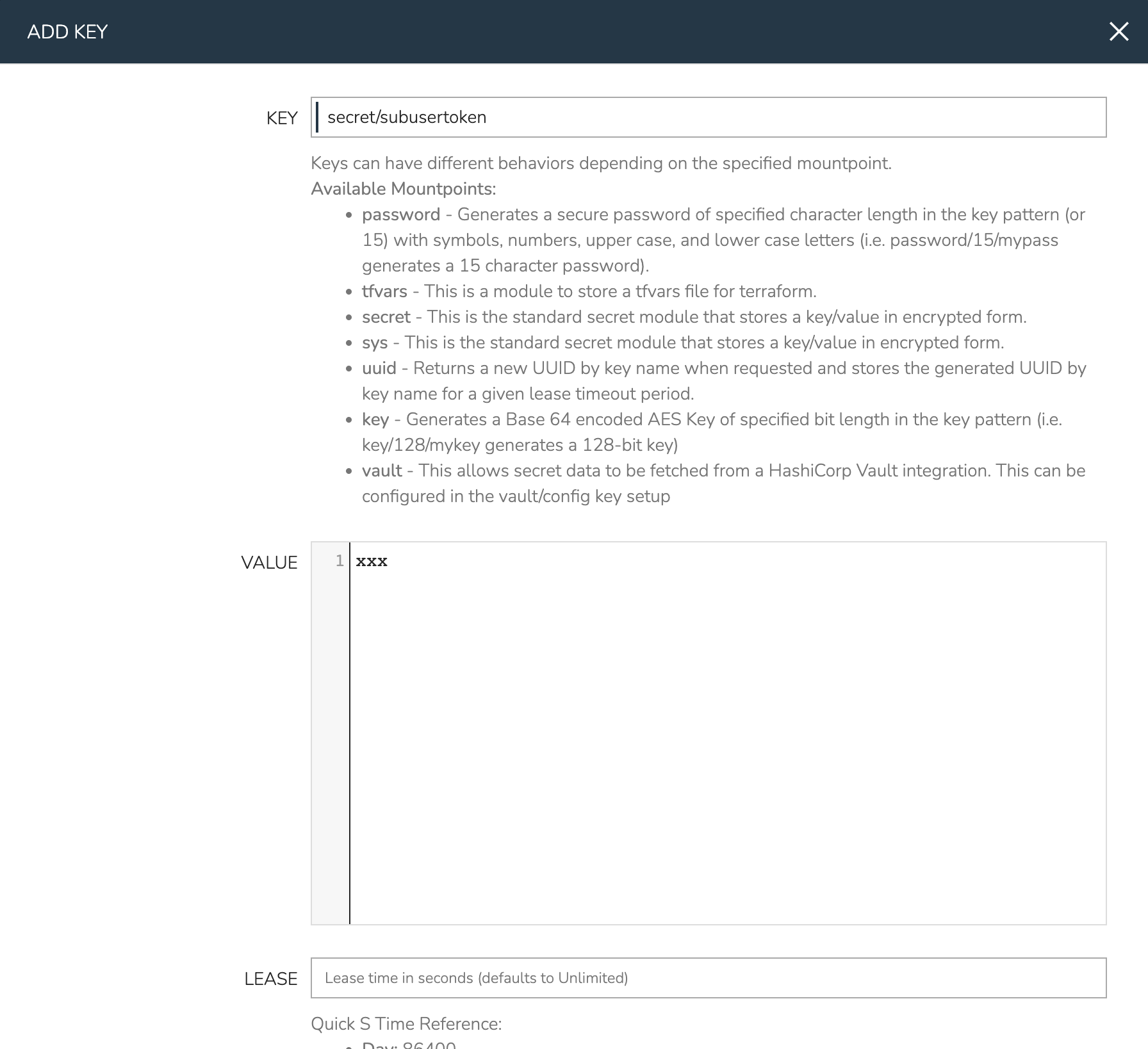The height and width of the screenshot is (1049, 1148).
Task: Click the 'Keys can have different behaviors' sentence
Action: pyautogui.click(x=600, y=163)
